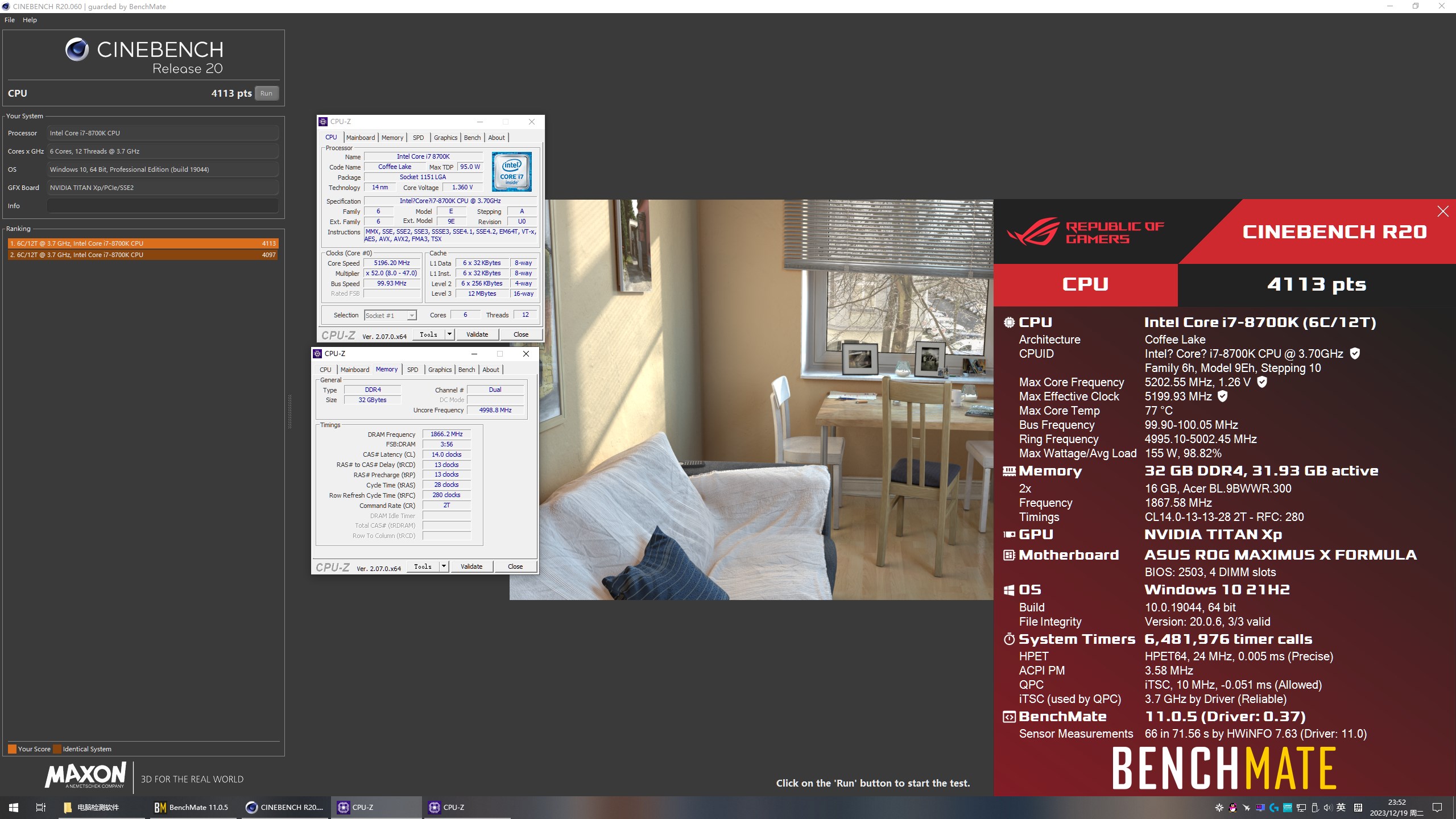
Task: Click the Run button in Cinebench
Action: [266, 93]
